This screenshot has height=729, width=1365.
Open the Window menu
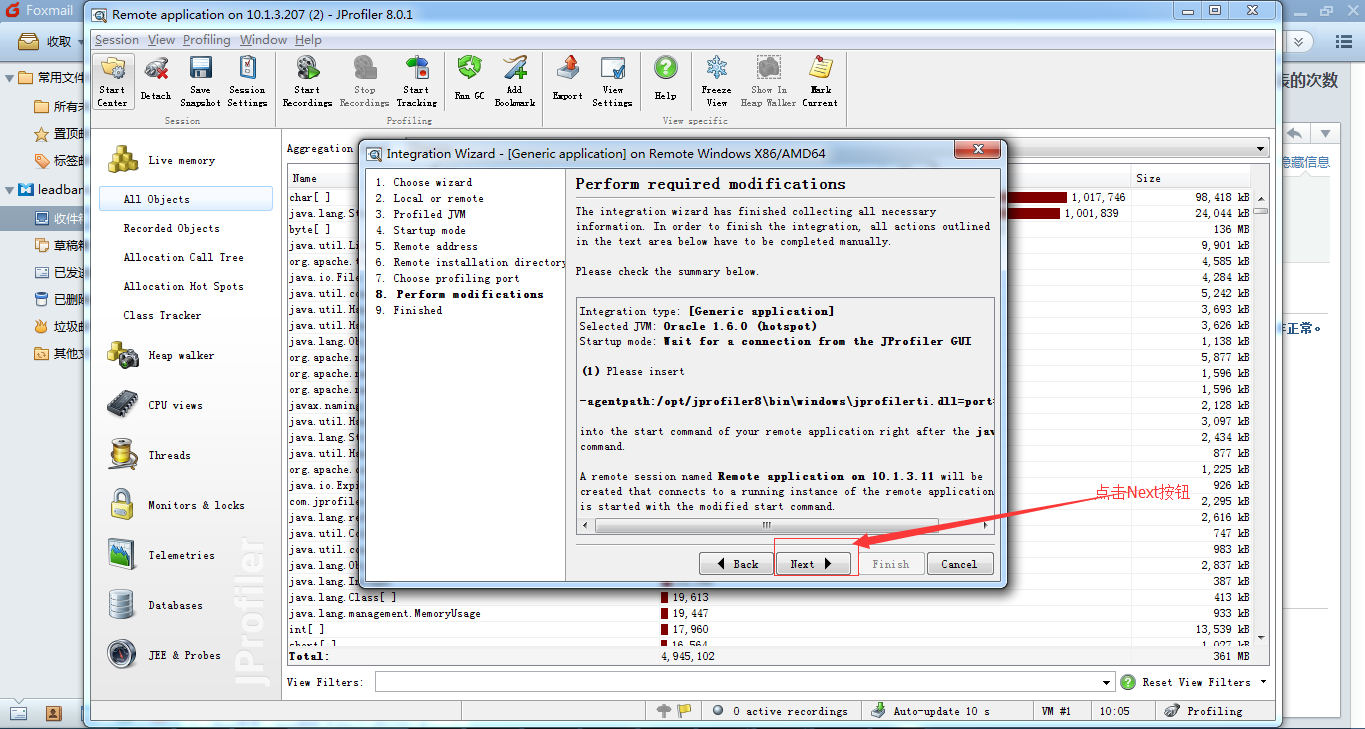263,40
